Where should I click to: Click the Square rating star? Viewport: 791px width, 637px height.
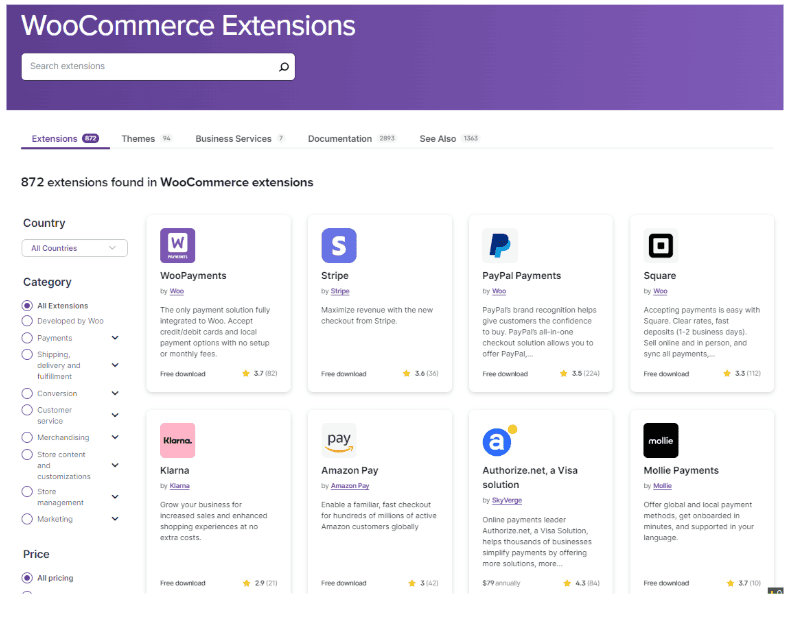pos(727,373)
